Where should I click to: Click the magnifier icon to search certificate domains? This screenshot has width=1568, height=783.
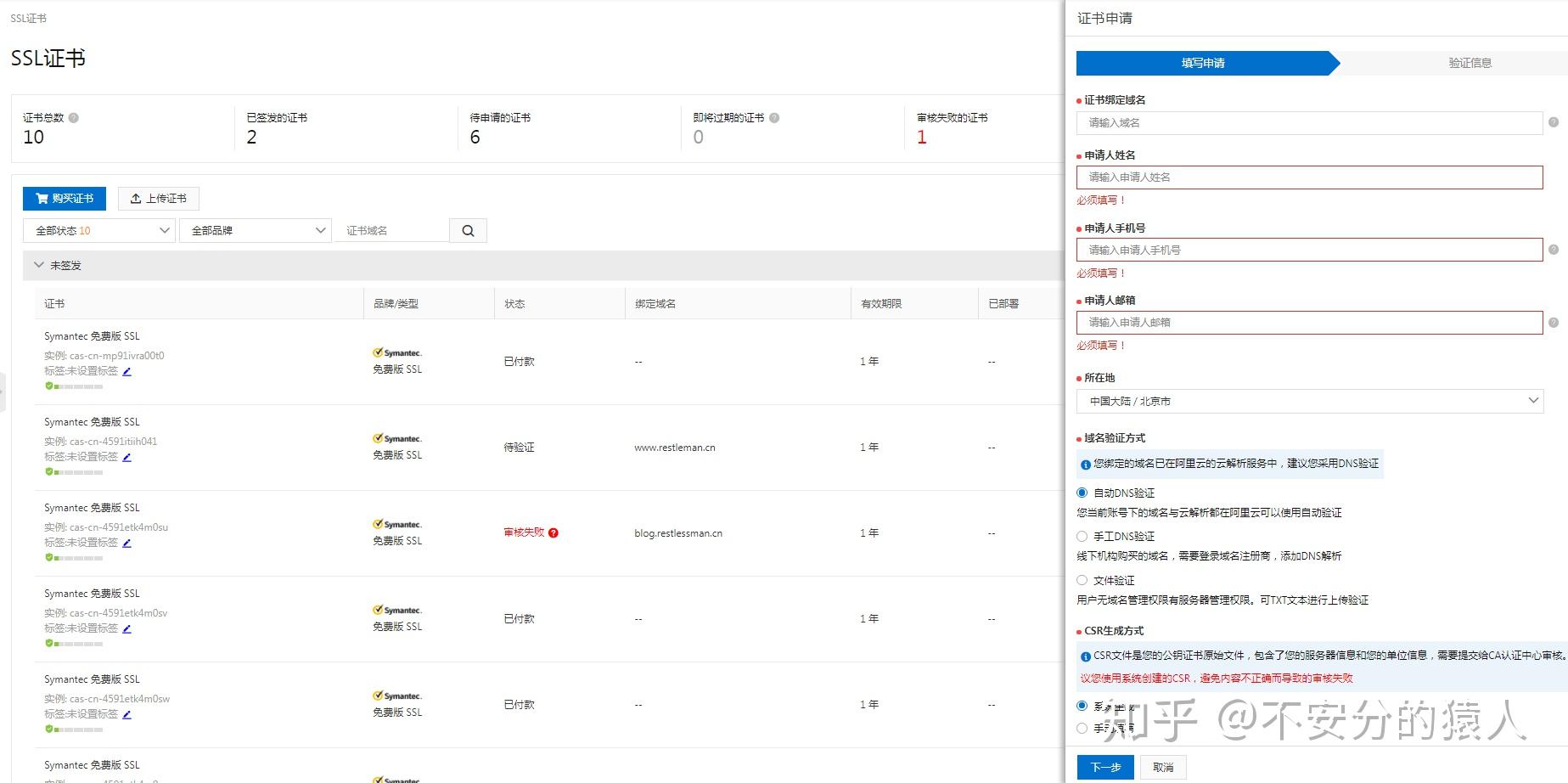pyautogui.click(x=467, y=229)
